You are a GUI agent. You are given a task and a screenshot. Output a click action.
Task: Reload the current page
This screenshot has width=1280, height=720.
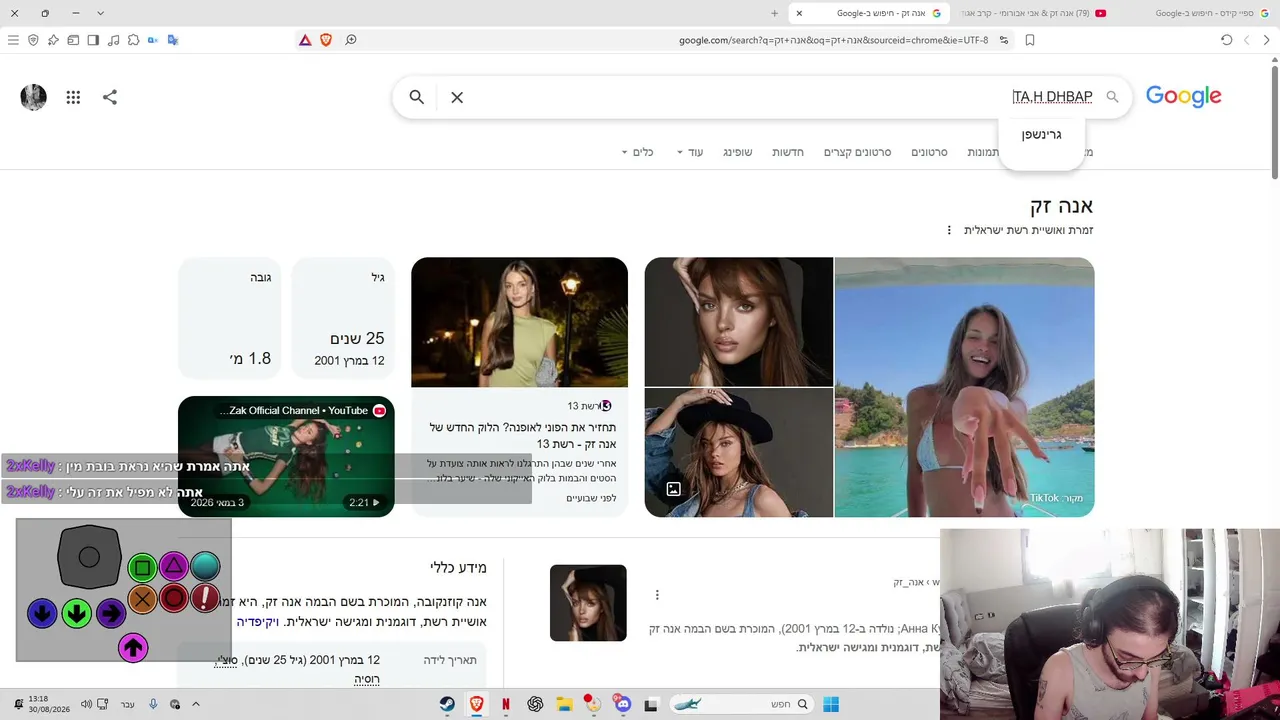(1227, 40)
